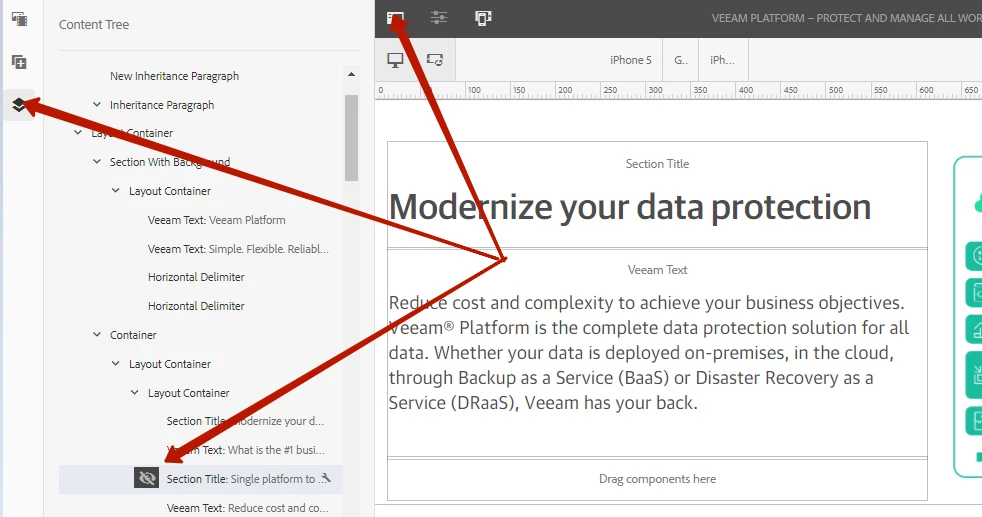Collapse the Container tree node
Viewport: 982px width, 517px height.
tap(96, 335)
